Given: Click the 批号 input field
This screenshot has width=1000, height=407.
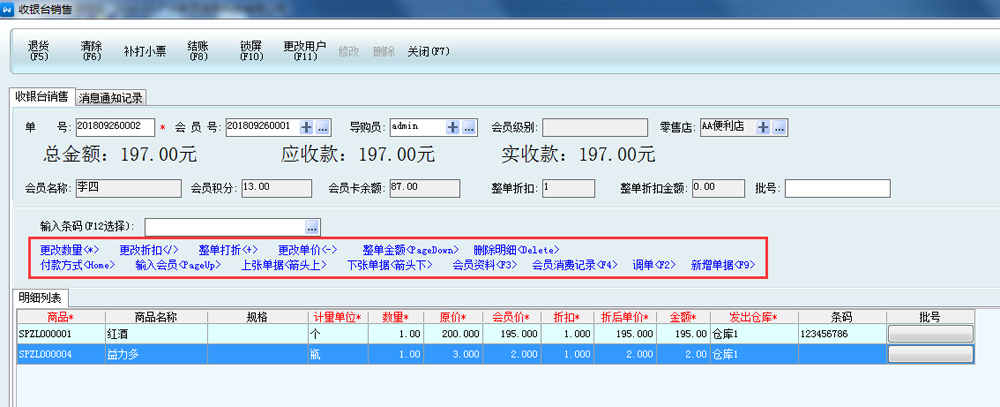Looking at the screenshot, I should pyautogui.click(x=837, y=189).
